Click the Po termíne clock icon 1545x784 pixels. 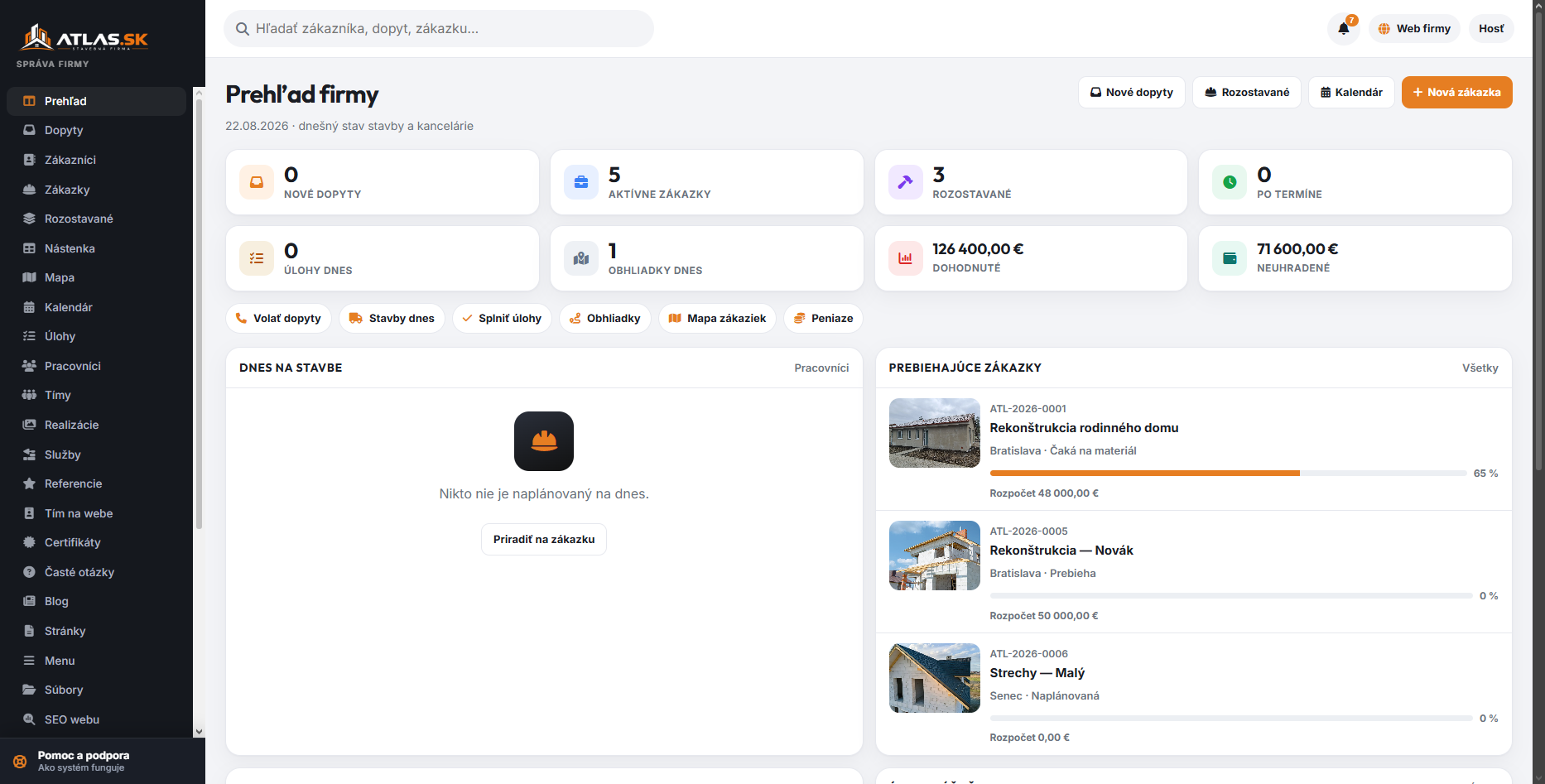[1230, 182]
